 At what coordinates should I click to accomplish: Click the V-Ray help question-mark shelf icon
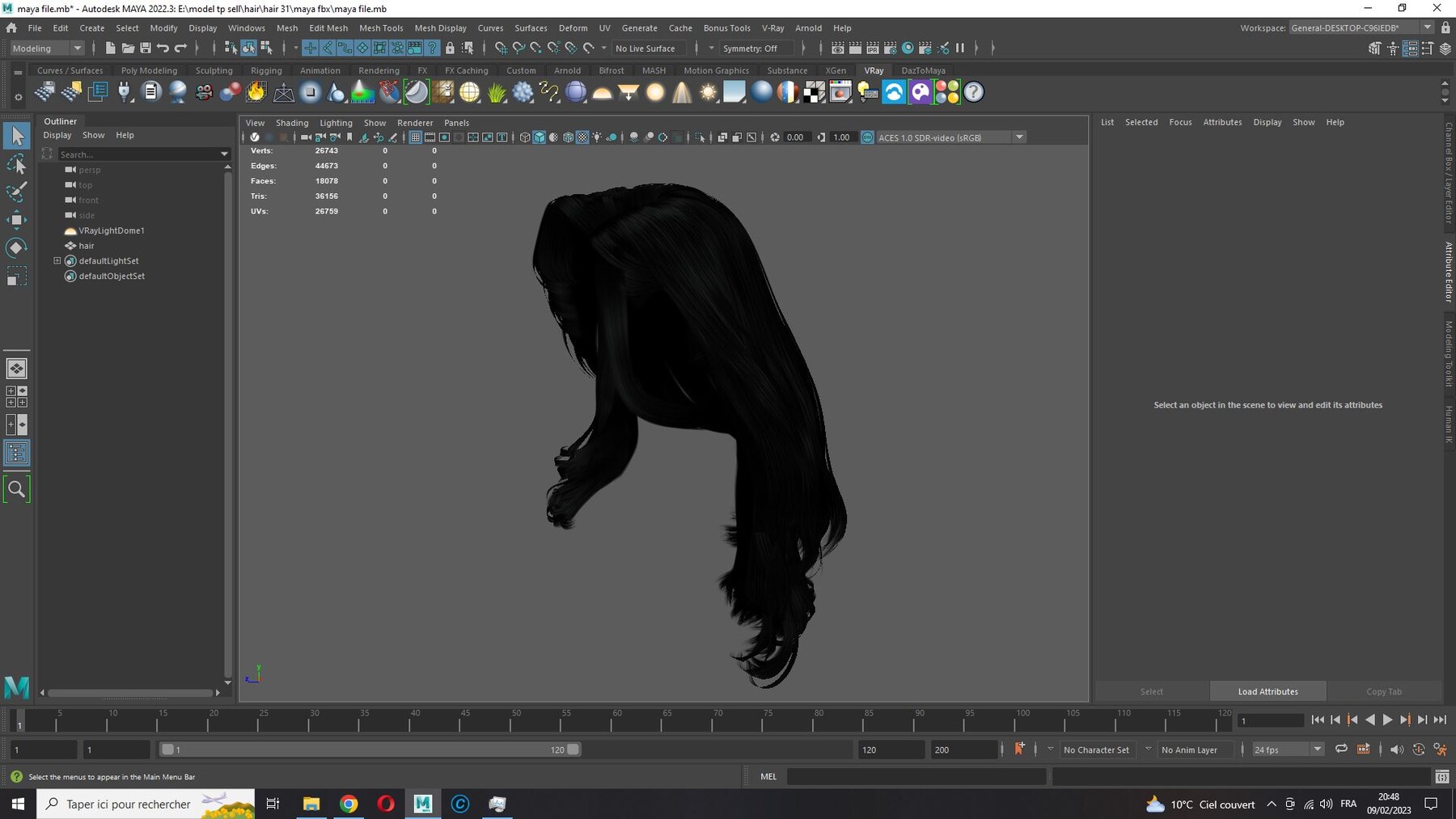click(x=974, y=92)
